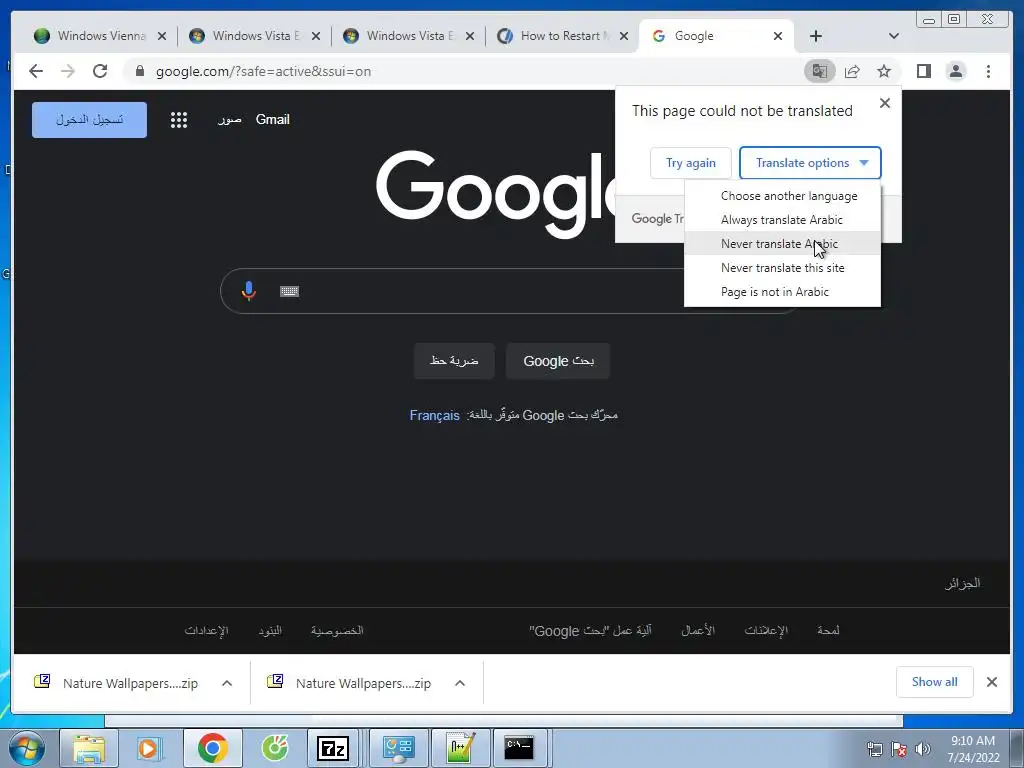This screenshot has height=768, width=1024.
Task: Click the network tray icon
Action: (874, 749)
